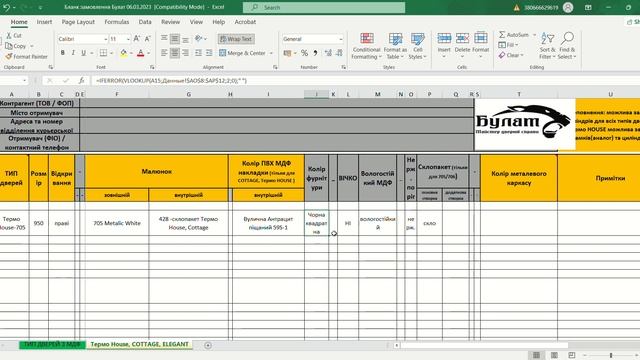The image size is (640, 360).
Task: Apply Percent Style
Action: tap(304, 53)
